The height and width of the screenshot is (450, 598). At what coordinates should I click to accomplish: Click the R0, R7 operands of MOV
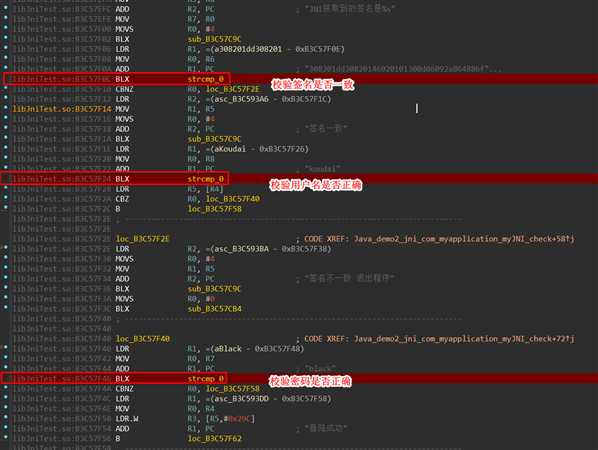click(x=201, y=359)
